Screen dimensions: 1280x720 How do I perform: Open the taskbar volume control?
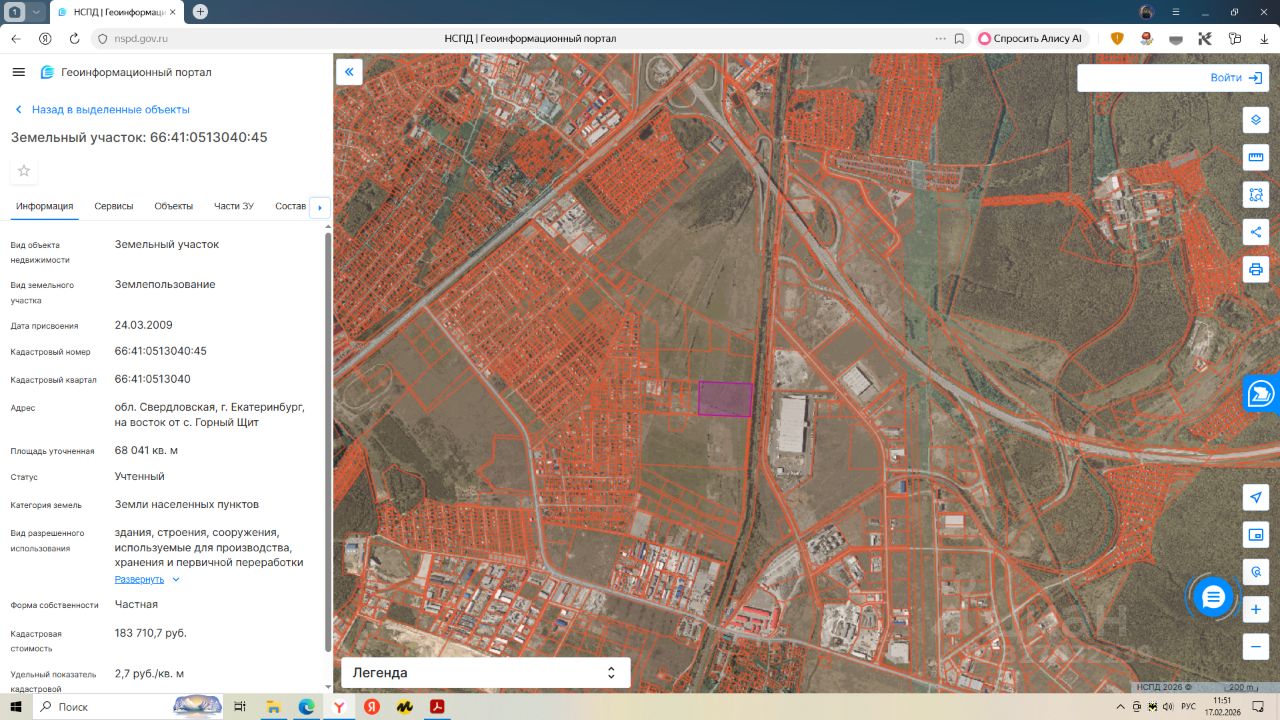click(x=1169, y=707)
